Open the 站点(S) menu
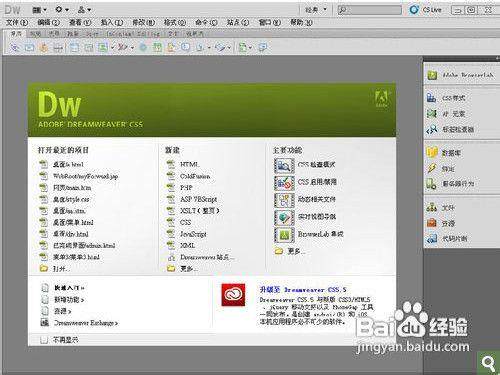This screenshot has height=375, width=500. click(238, 22)
